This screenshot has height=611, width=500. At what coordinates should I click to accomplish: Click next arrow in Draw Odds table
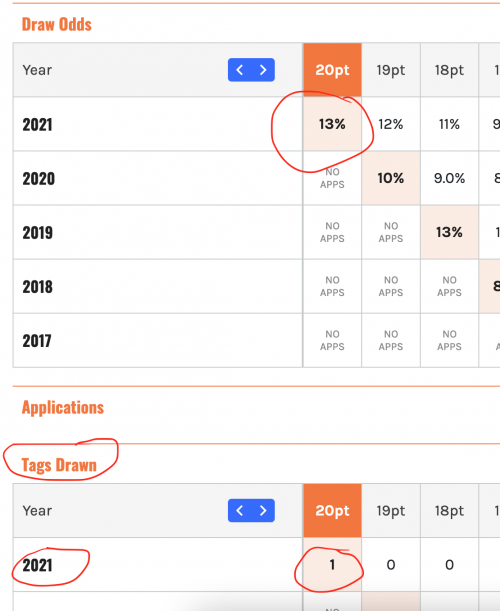[263, 70]
